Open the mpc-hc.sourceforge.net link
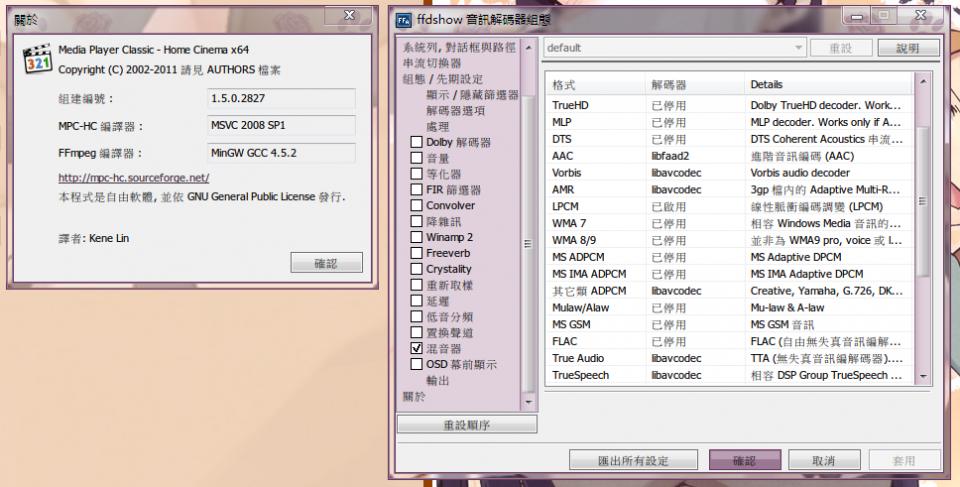This screenshot has height=487, width=960. tap(133, 178)
